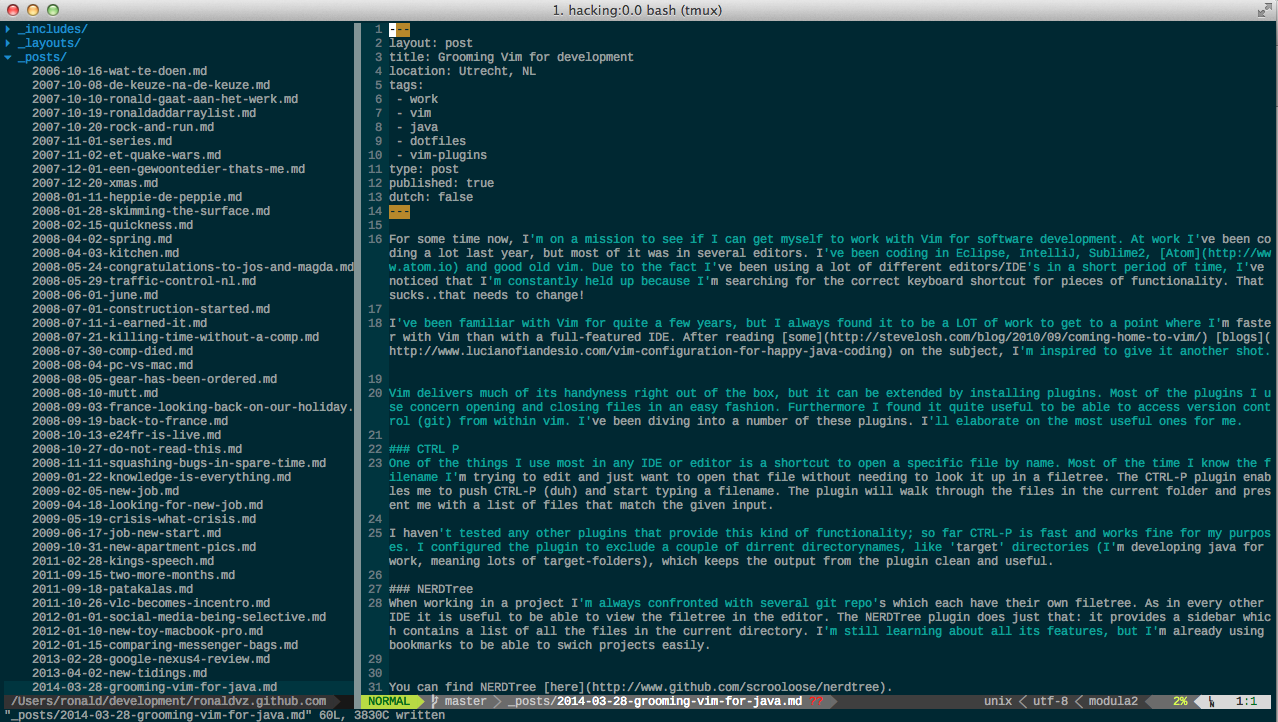The image size is (1278, 722).
Task: Select 2009-02-05-new-job.md
Action: (106, 491)
